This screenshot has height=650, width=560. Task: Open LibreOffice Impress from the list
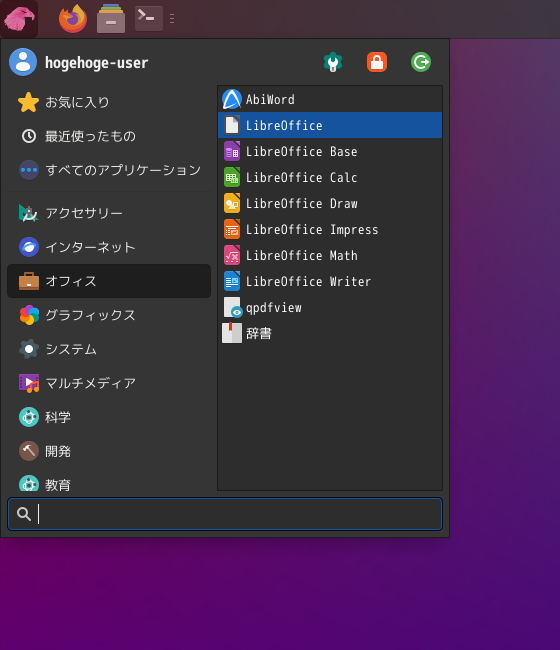pyautogui.click(x=330, y=230)
